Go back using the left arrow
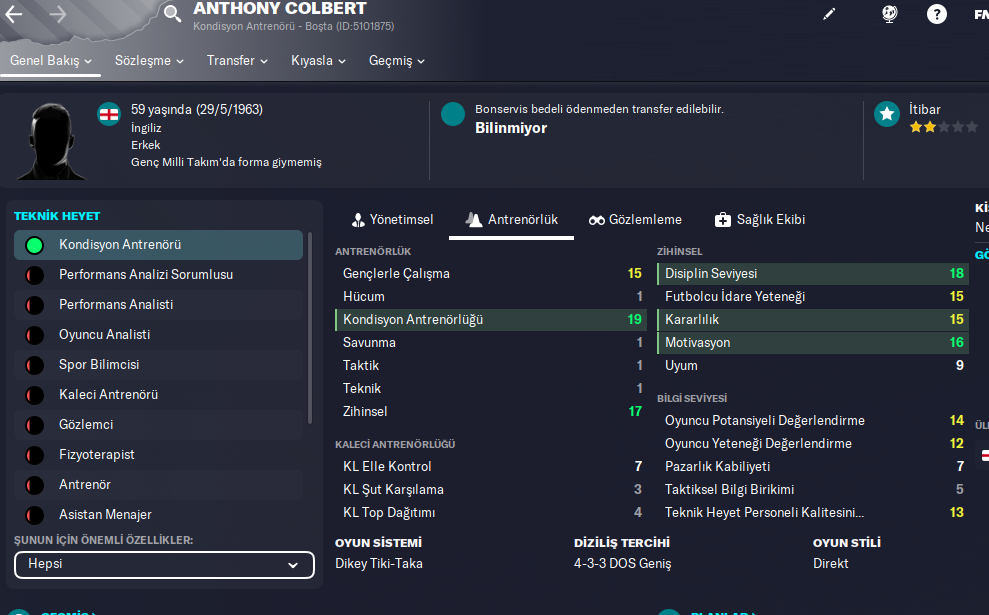This screenshot has width=989, height=615. point(14,14)
